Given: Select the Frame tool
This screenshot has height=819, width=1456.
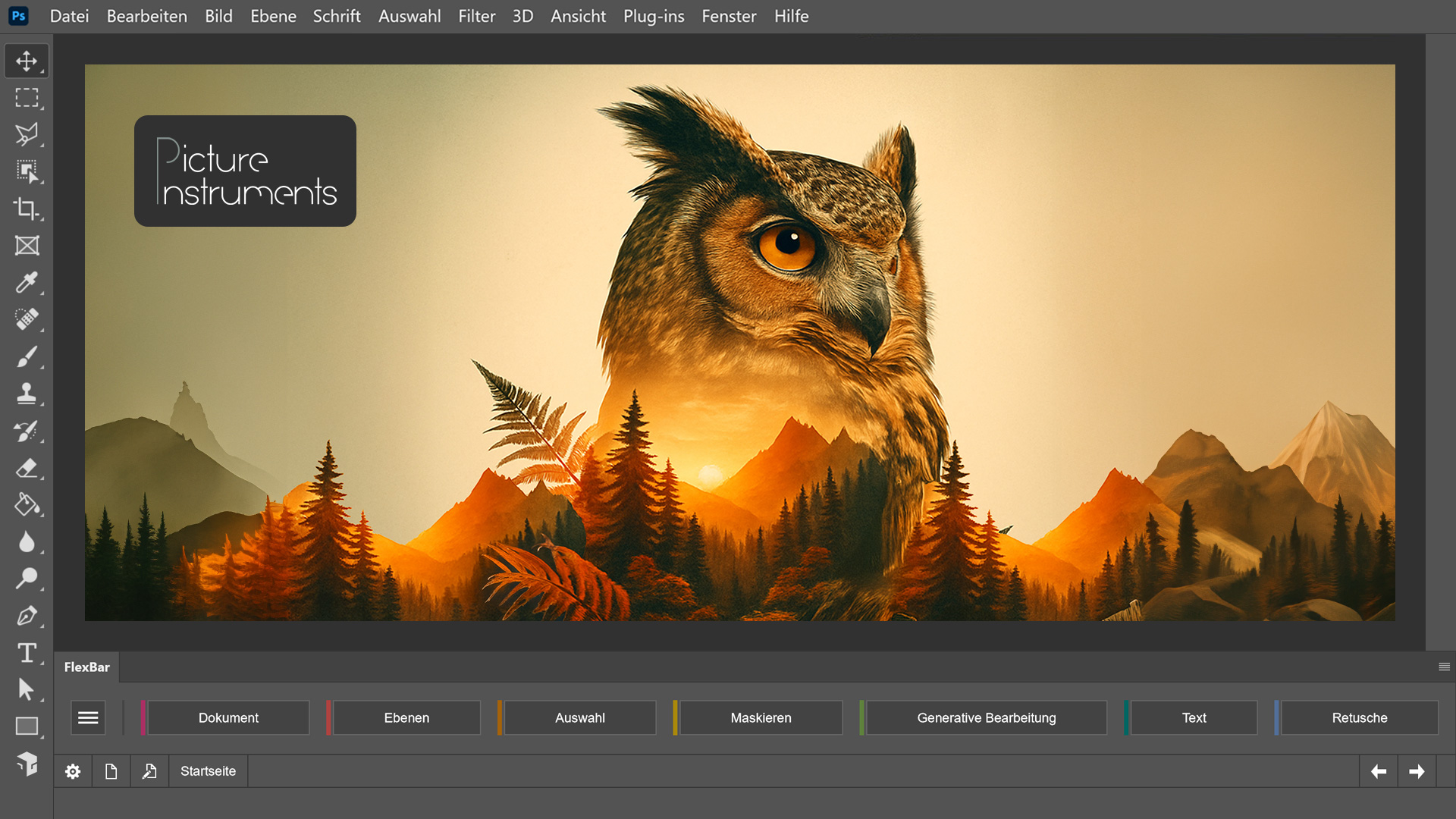Looking at the screenshot, I should [x=27, y=246].
